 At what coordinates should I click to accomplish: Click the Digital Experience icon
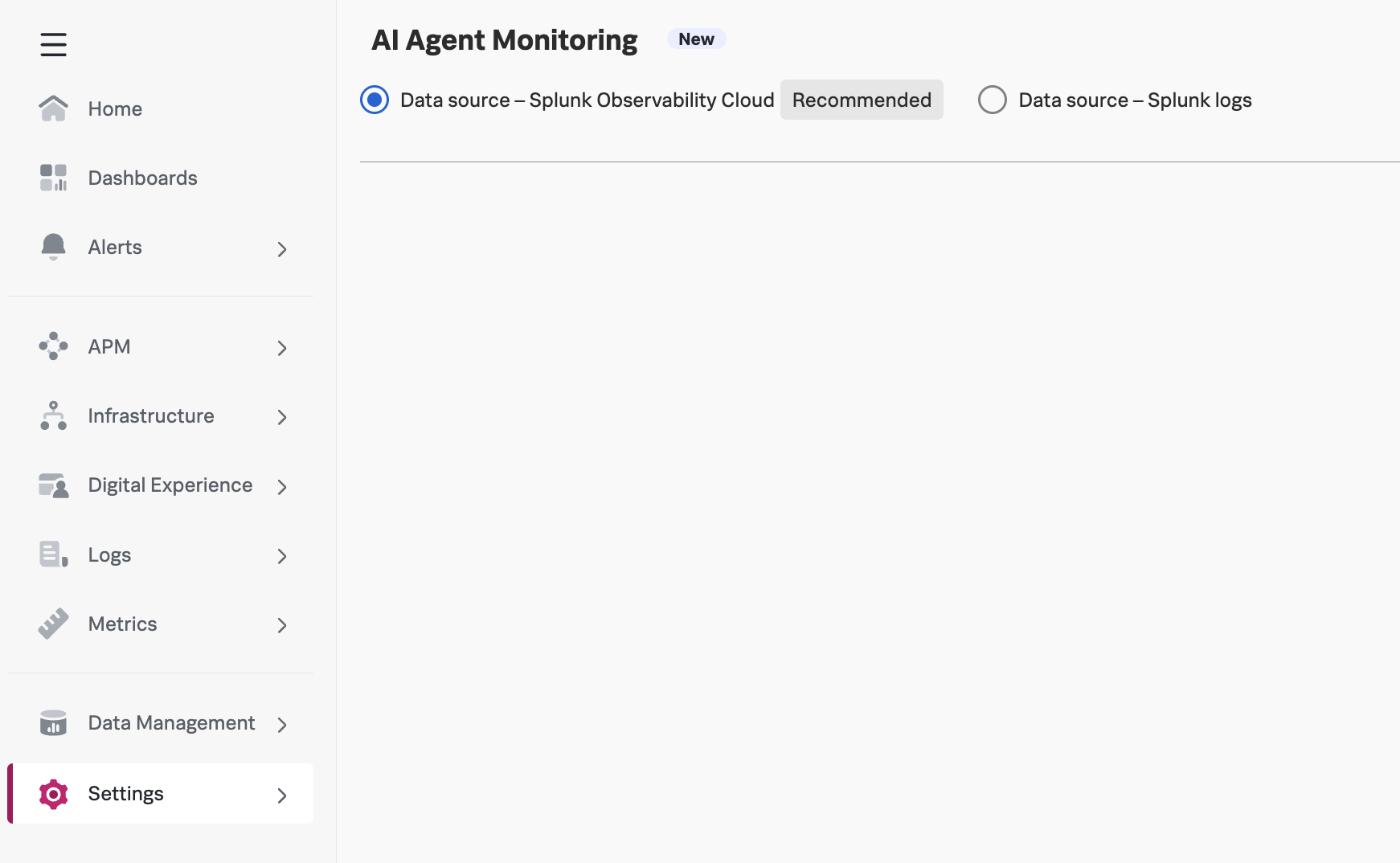(x=53, y=485)
